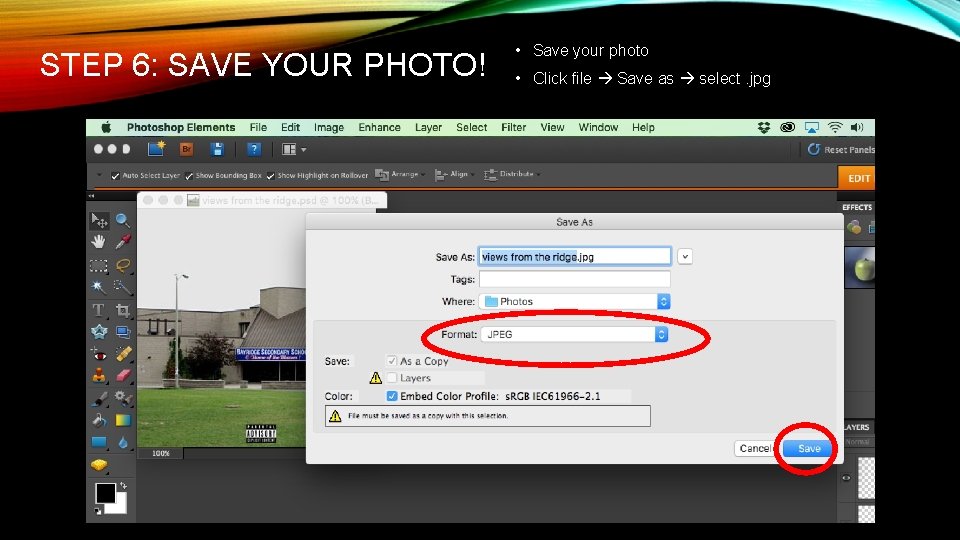Select the Crop tool

click(122, 310)
